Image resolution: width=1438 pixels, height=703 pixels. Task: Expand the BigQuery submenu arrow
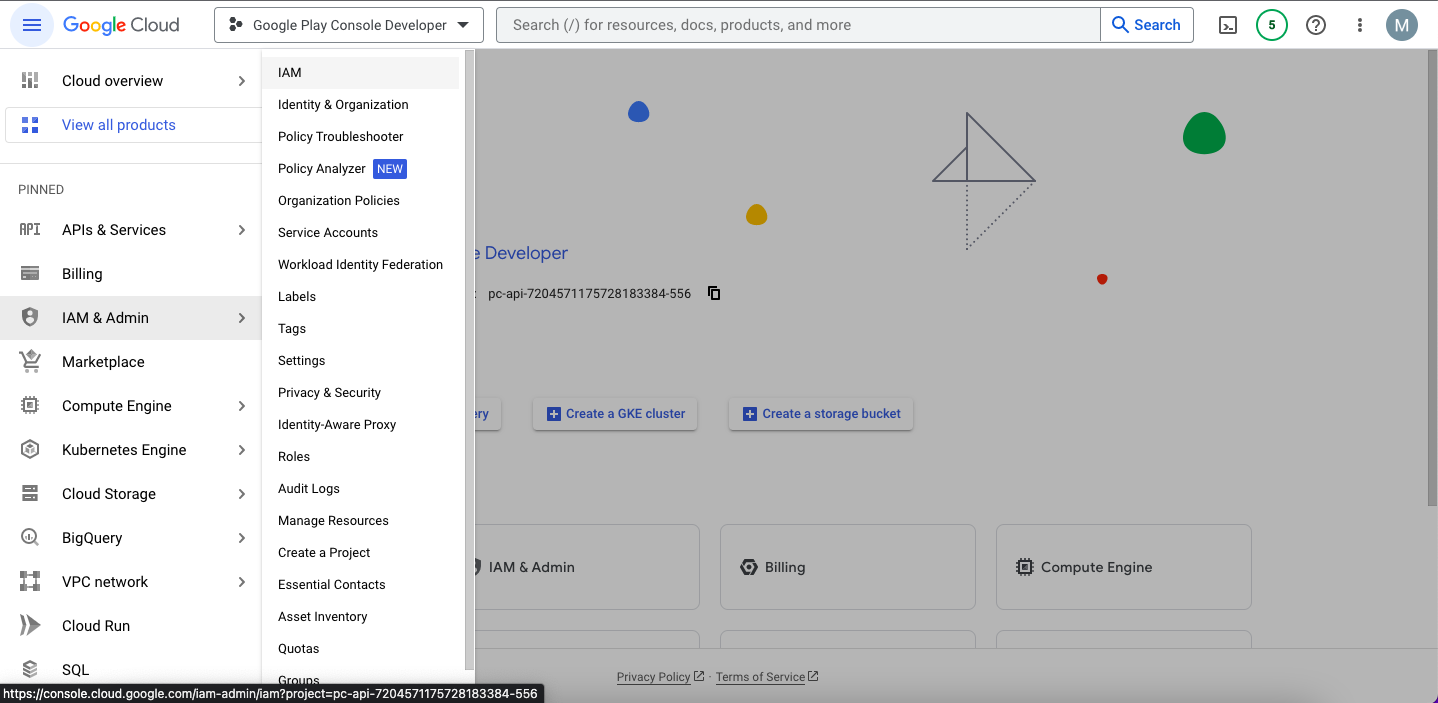[242, 538]
